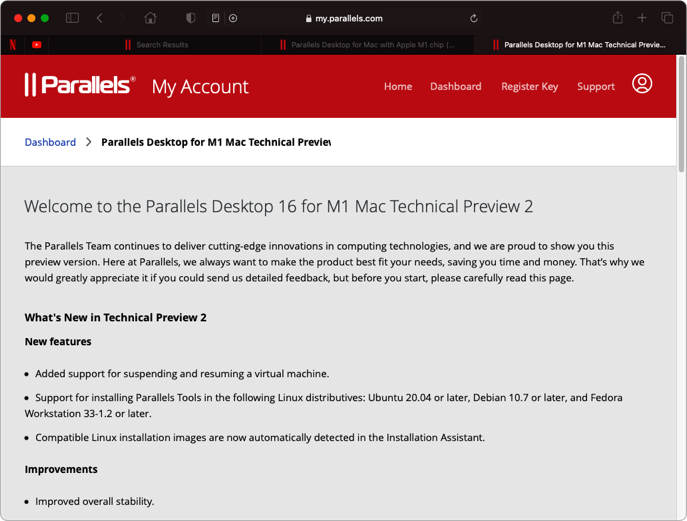The image size is (687, 521).
Task: Click the Improvements subheading
Action: (x=61, y=469)
